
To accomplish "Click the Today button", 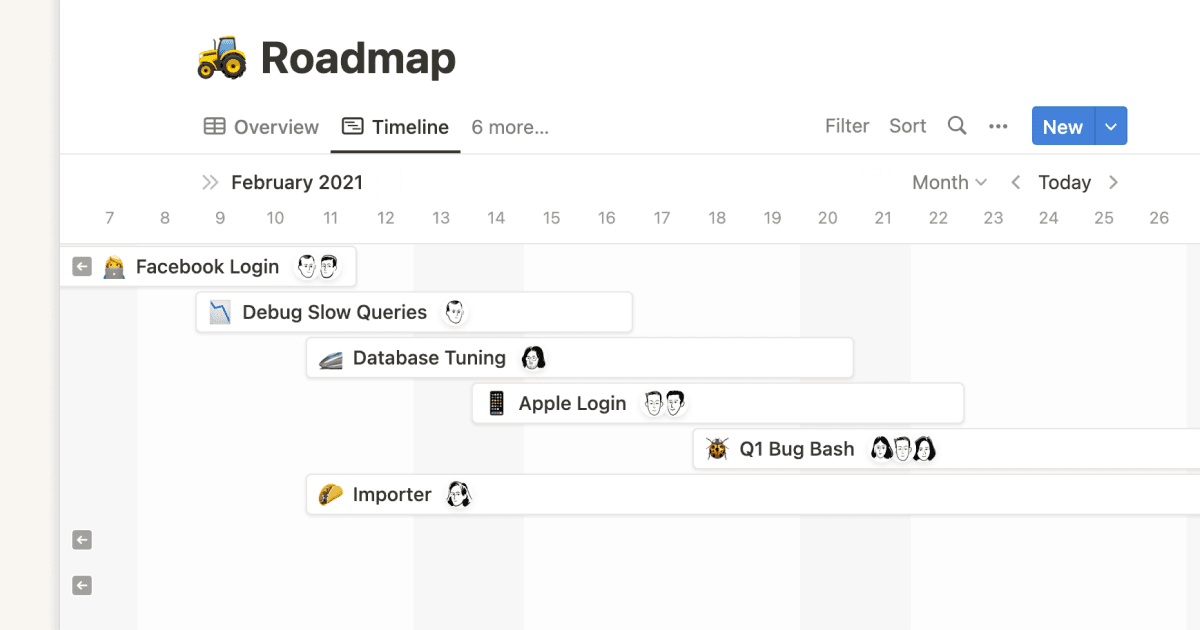I will click(1063, 182).
